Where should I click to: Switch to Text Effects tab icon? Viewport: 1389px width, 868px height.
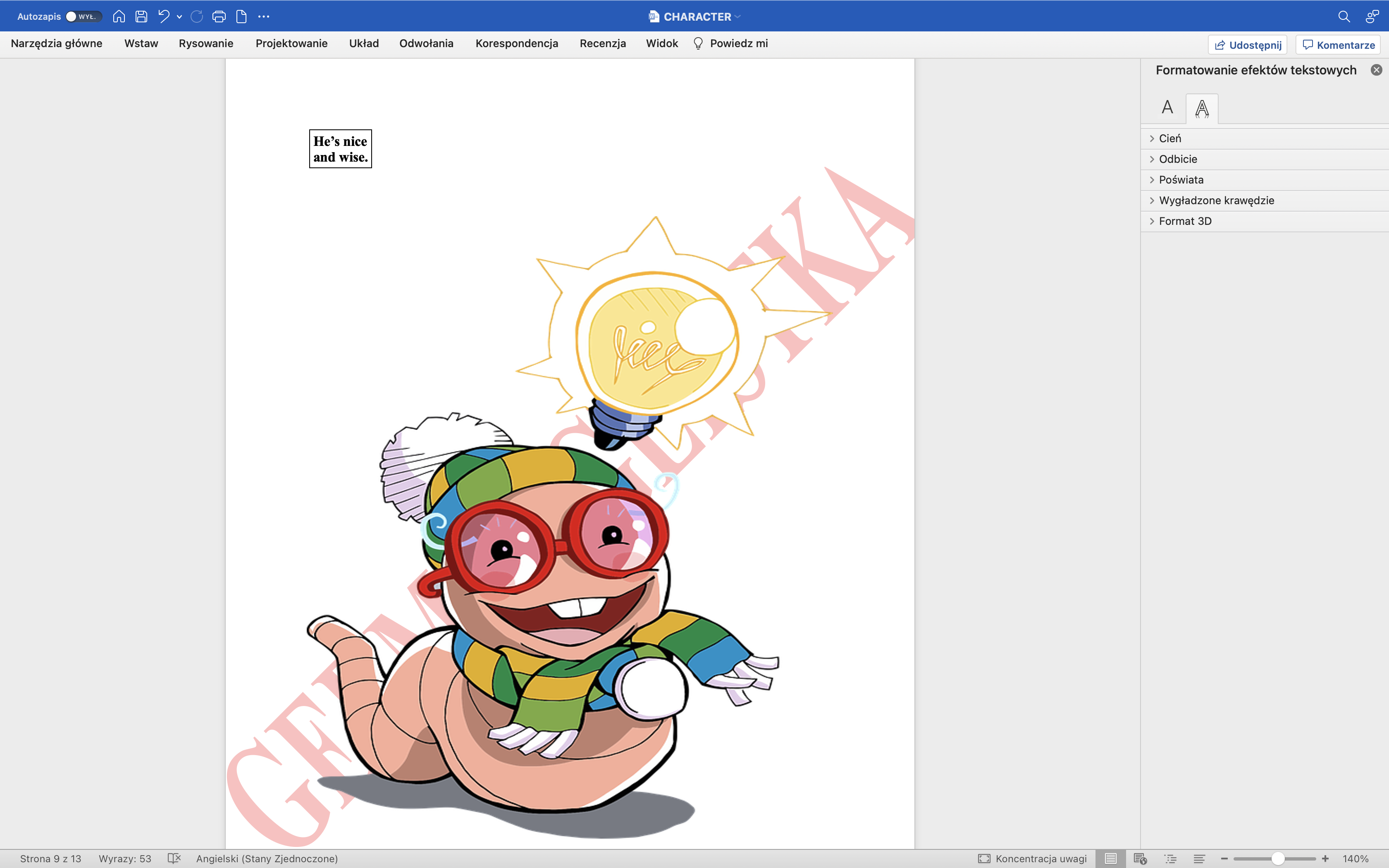pyautogui.click(x=1202, y=108)
